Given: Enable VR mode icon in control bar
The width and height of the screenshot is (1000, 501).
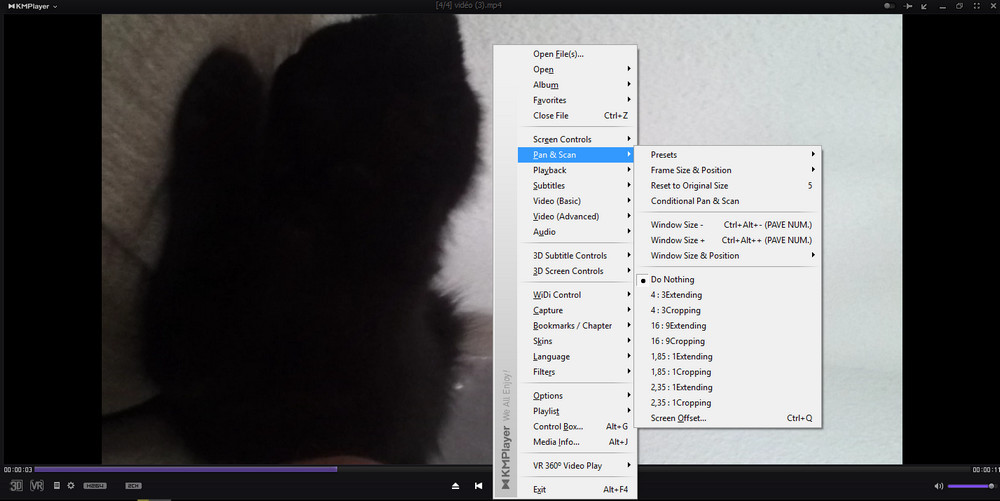Looking at the screenshot, I should tap(37, 486).
